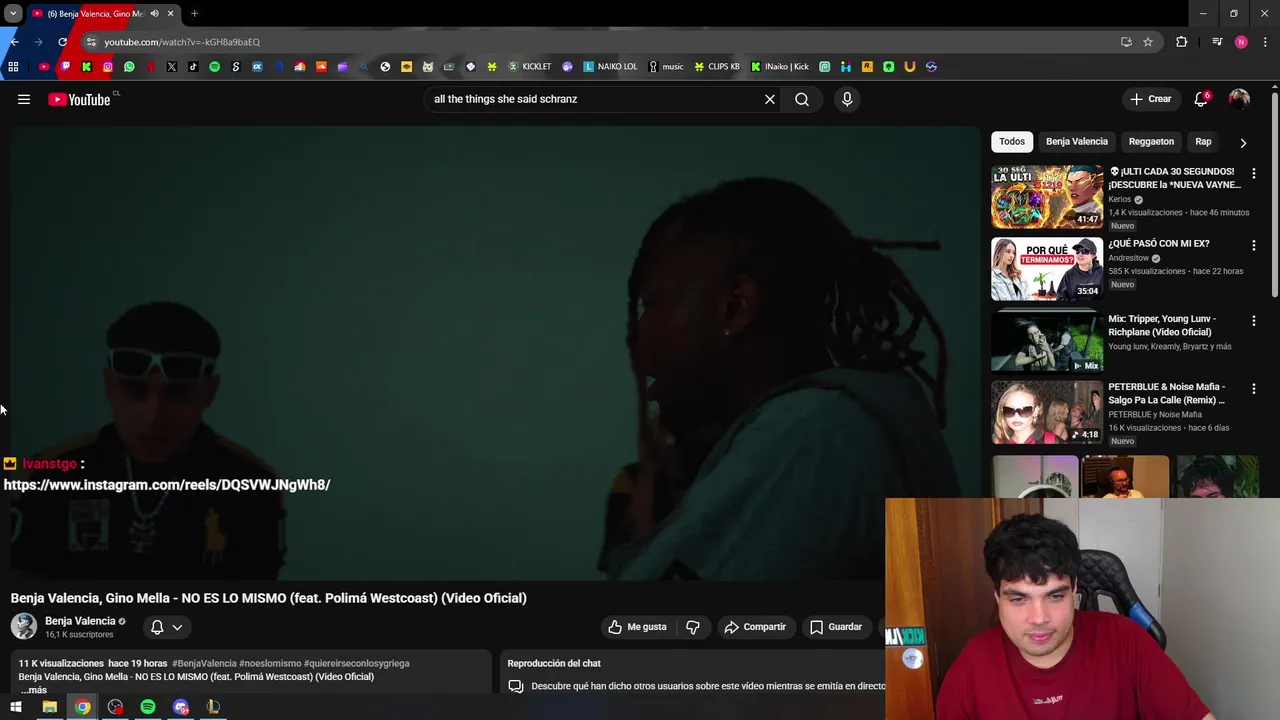
Task: Open the Chrome apps grid button
Action: [13, 67]
